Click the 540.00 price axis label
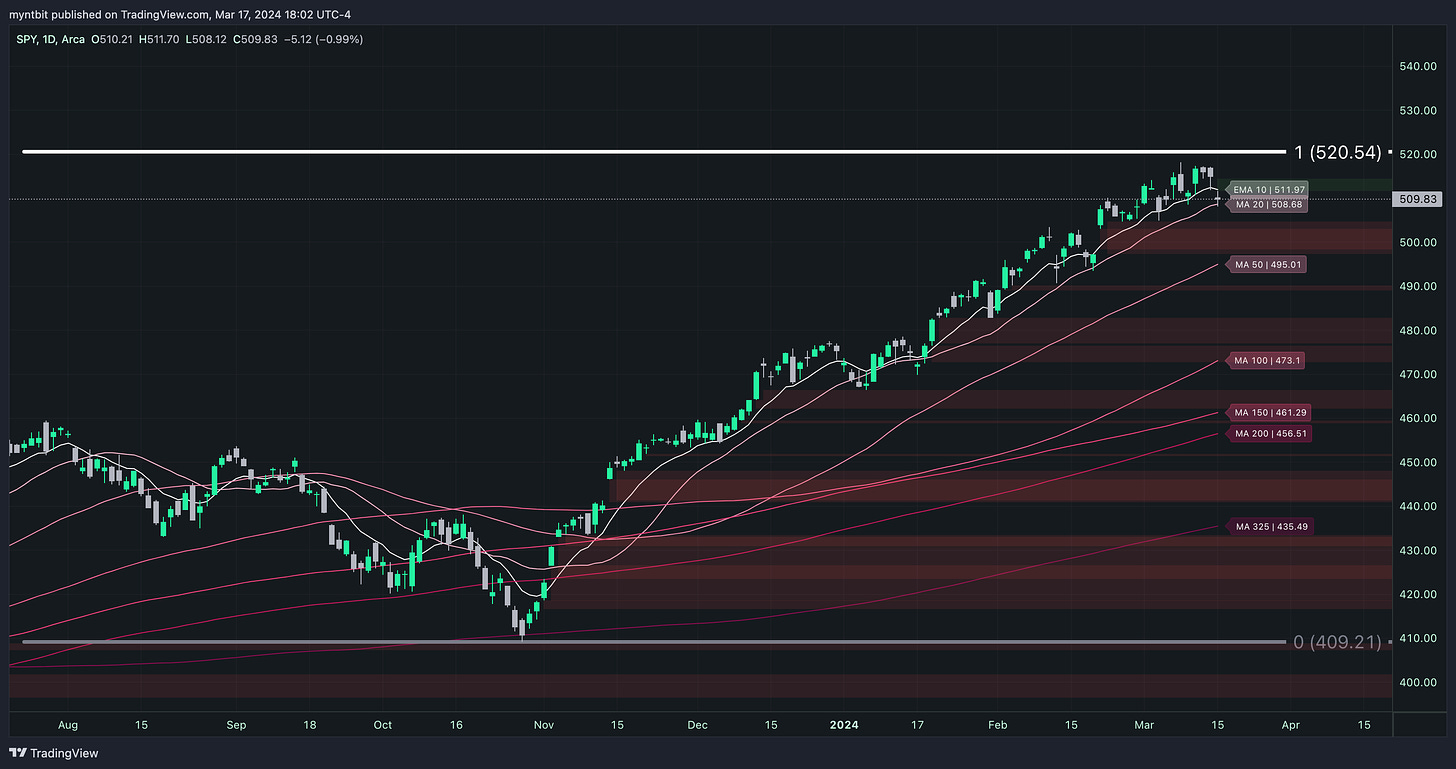Image resolution: width=1456 pixels, height=769 pixels. click(1417, 66)
